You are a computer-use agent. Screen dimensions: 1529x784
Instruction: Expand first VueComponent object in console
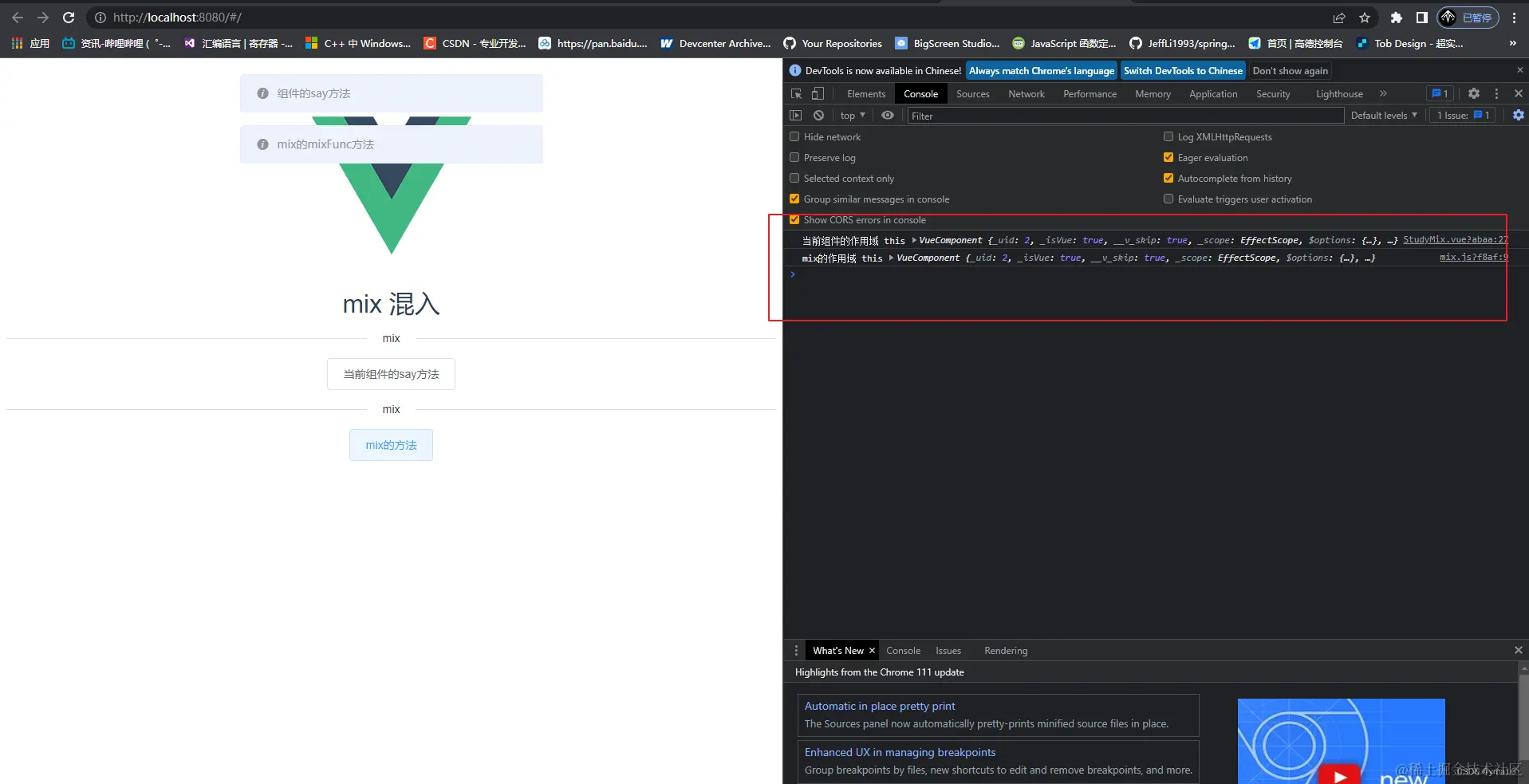click(914, 240)
